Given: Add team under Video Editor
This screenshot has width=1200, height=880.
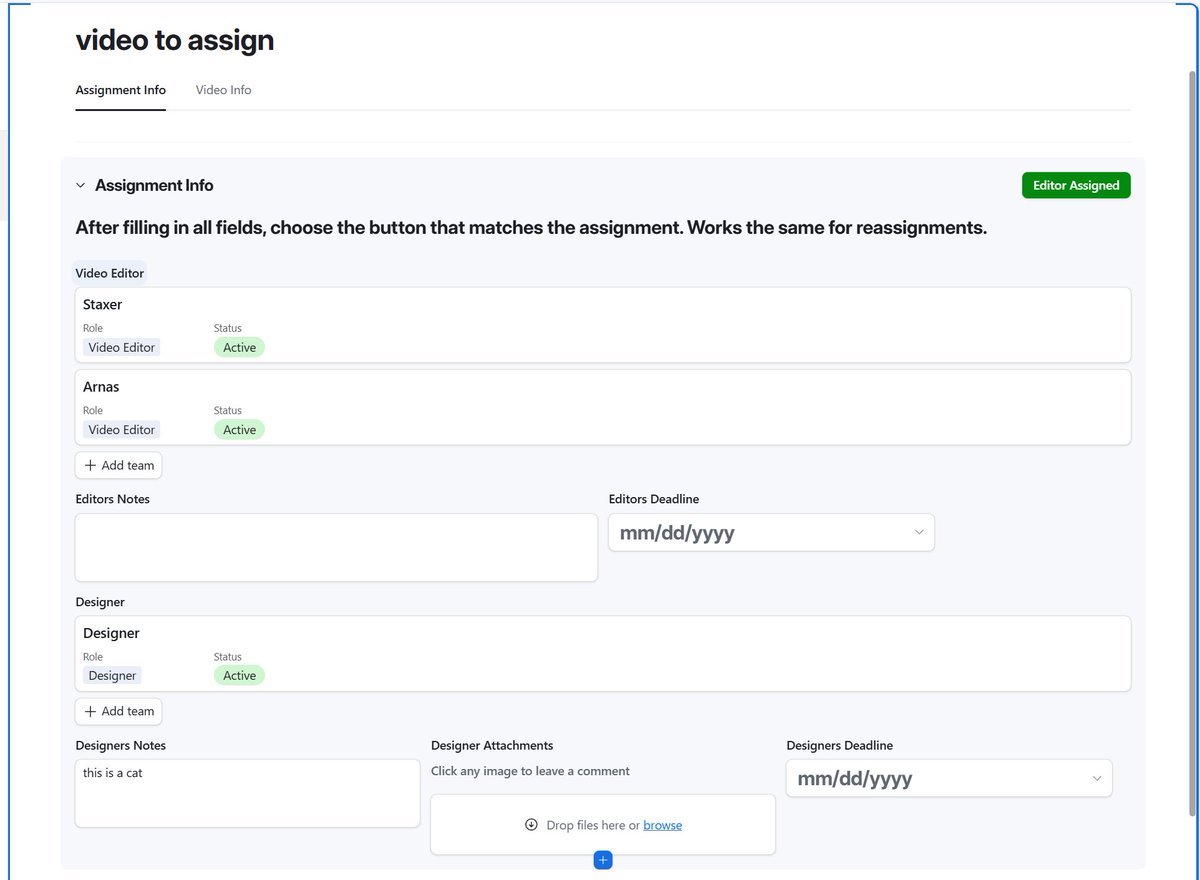Looking at the screenshot, I should click(118, 465).
